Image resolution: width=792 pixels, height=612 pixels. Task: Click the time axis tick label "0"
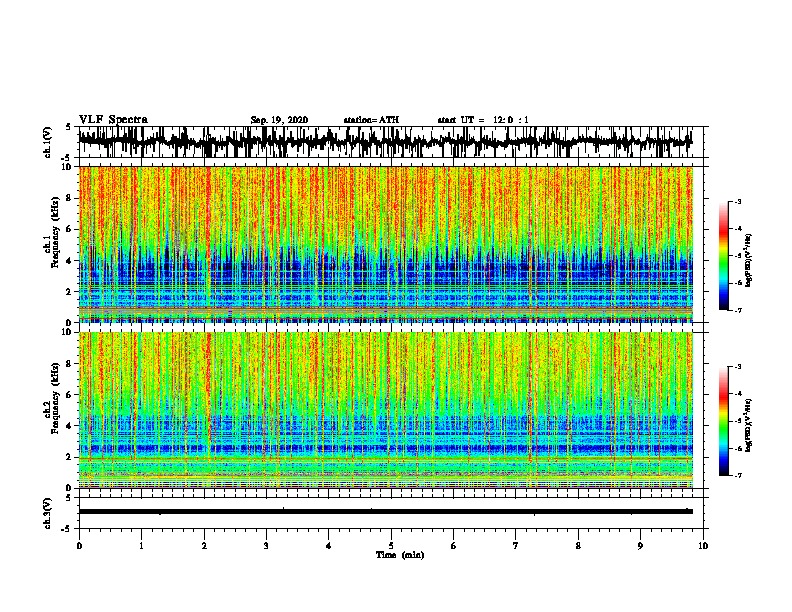(79, 546)
